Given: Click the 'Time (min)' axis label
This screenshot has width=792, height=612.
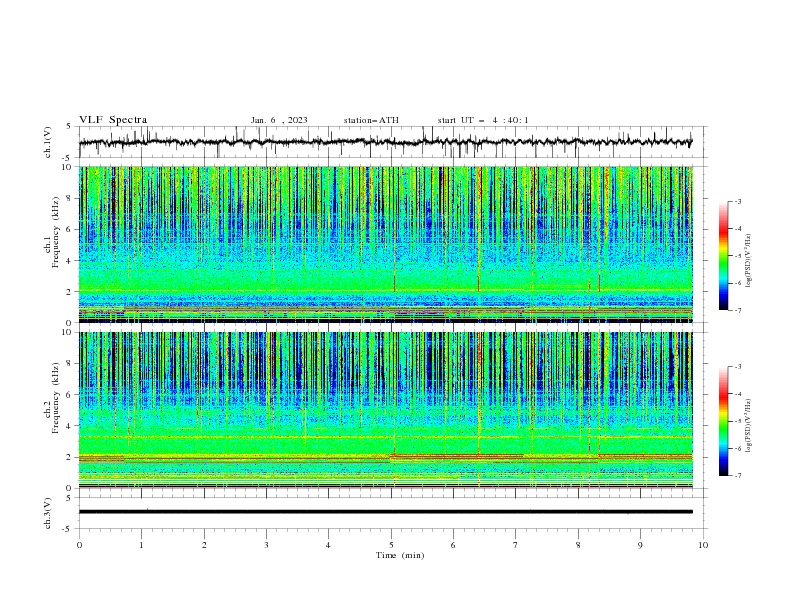Looking at the screenshot, I should tap(400, 555).
